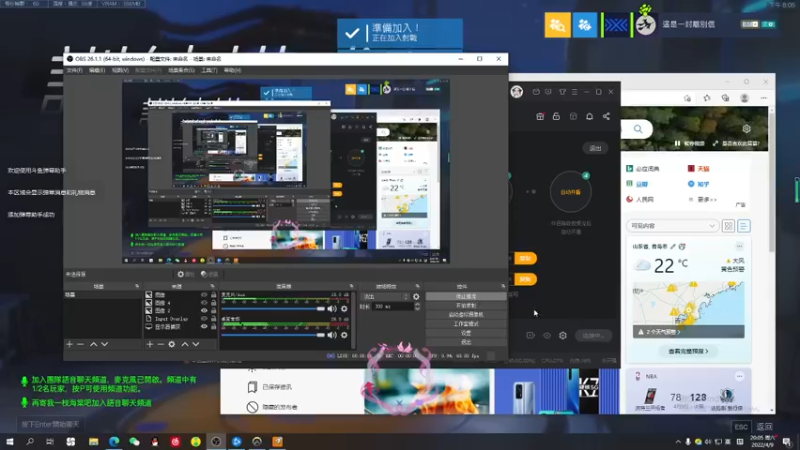The image size is (800, 450).
Task: Toggle visibility of 图像 4 source
Action: click(x=204, y=303)
